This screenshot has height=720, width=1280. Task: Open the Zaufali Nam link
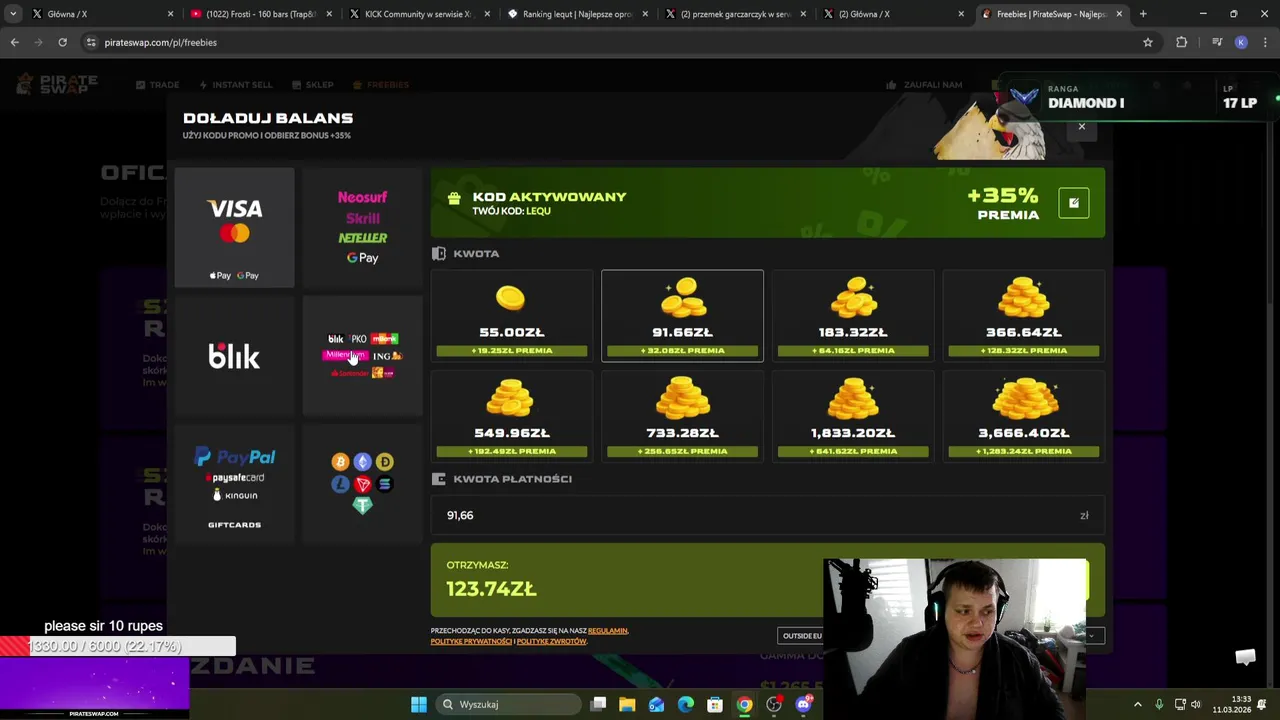(924, 85)
